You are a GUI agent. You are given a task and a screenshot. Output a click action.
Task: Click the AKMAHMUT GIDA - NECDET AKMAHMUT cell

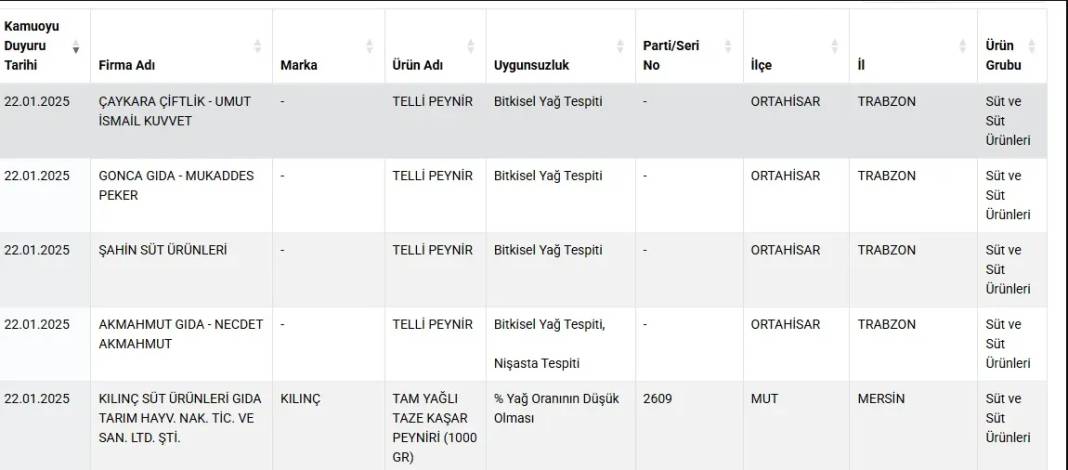tap(181, 334)
